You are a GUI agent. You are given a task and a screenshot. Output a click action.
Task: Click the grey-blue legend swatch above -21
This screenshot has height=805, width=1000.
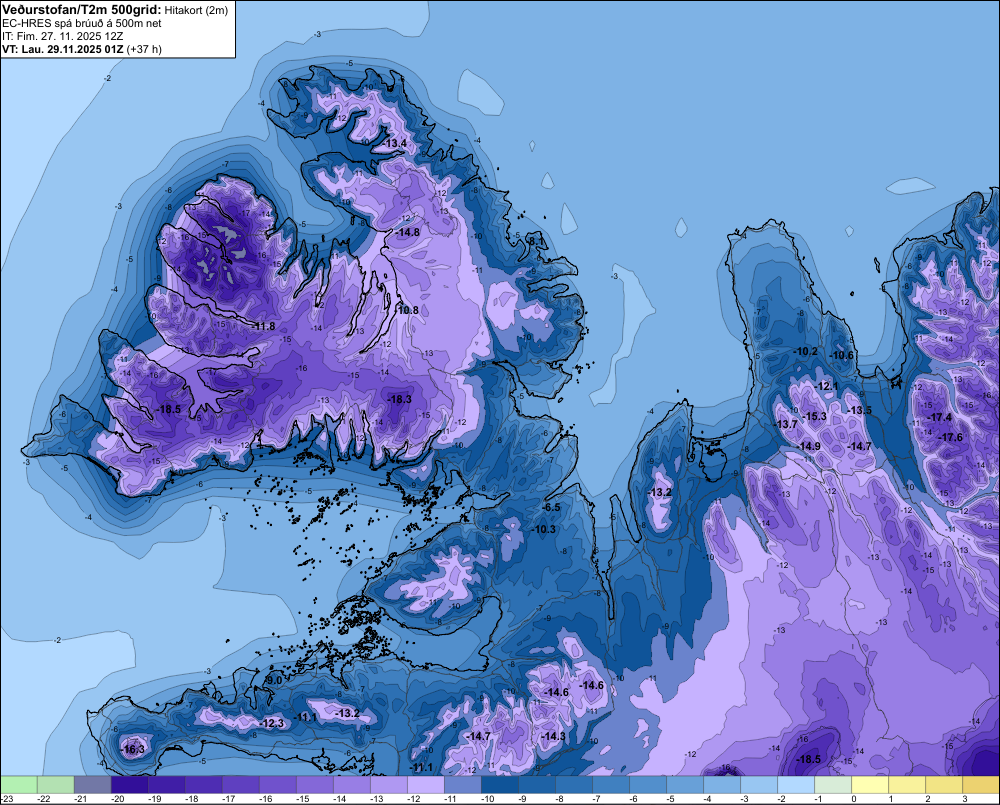pos(92,784)
